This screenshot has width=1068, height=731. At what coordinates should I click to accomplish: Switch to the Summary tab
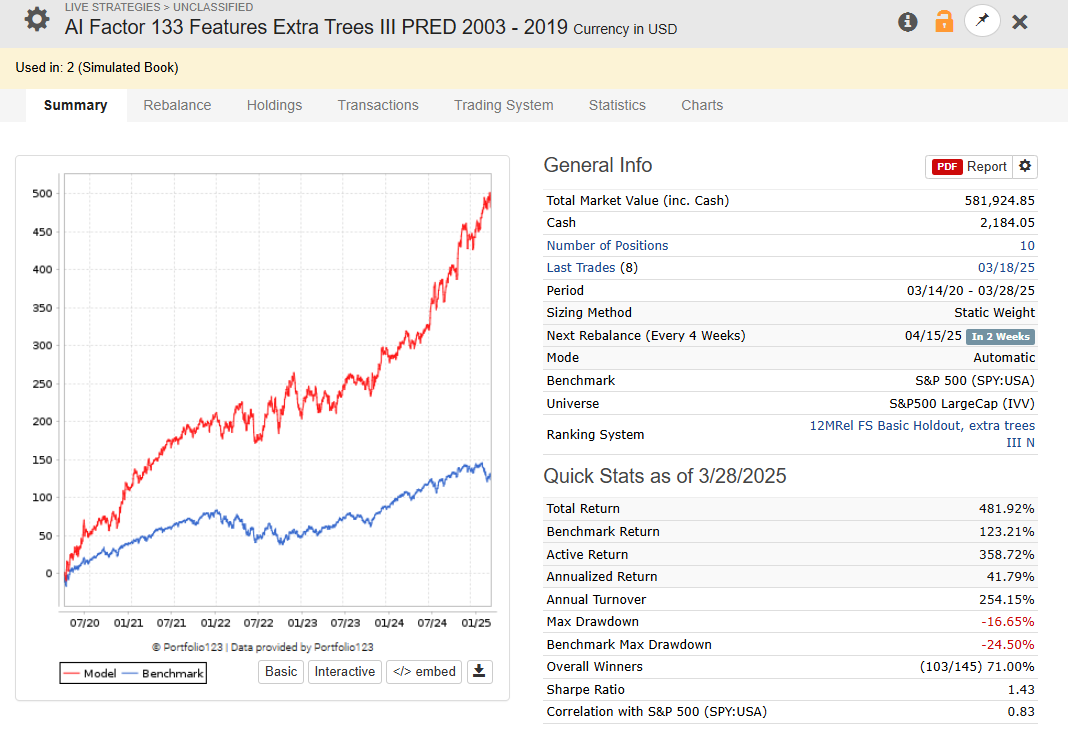click(76, 105)
